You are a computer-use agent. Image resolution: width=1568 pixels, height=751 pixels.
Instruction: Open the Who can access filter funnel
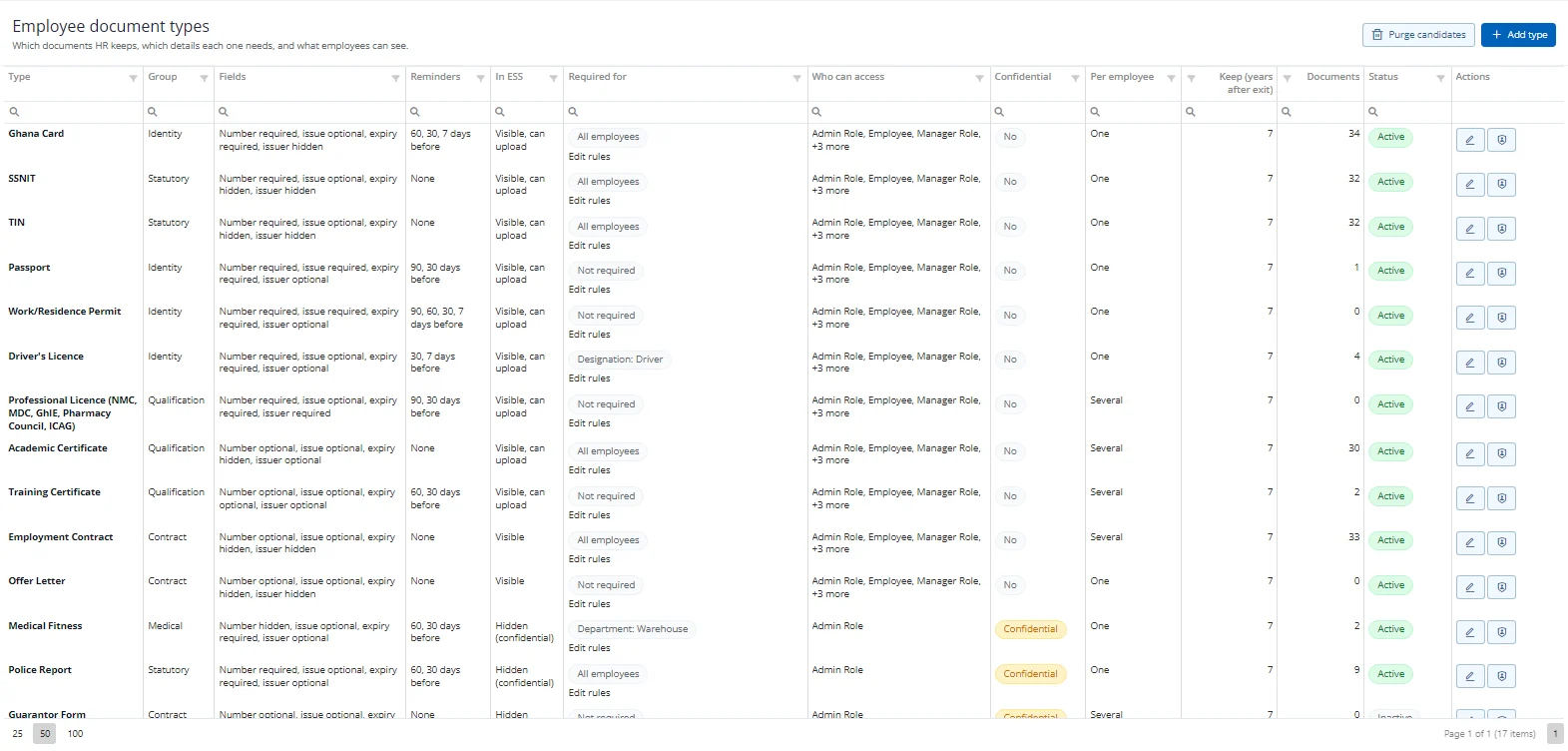click(x=979, y=78)
